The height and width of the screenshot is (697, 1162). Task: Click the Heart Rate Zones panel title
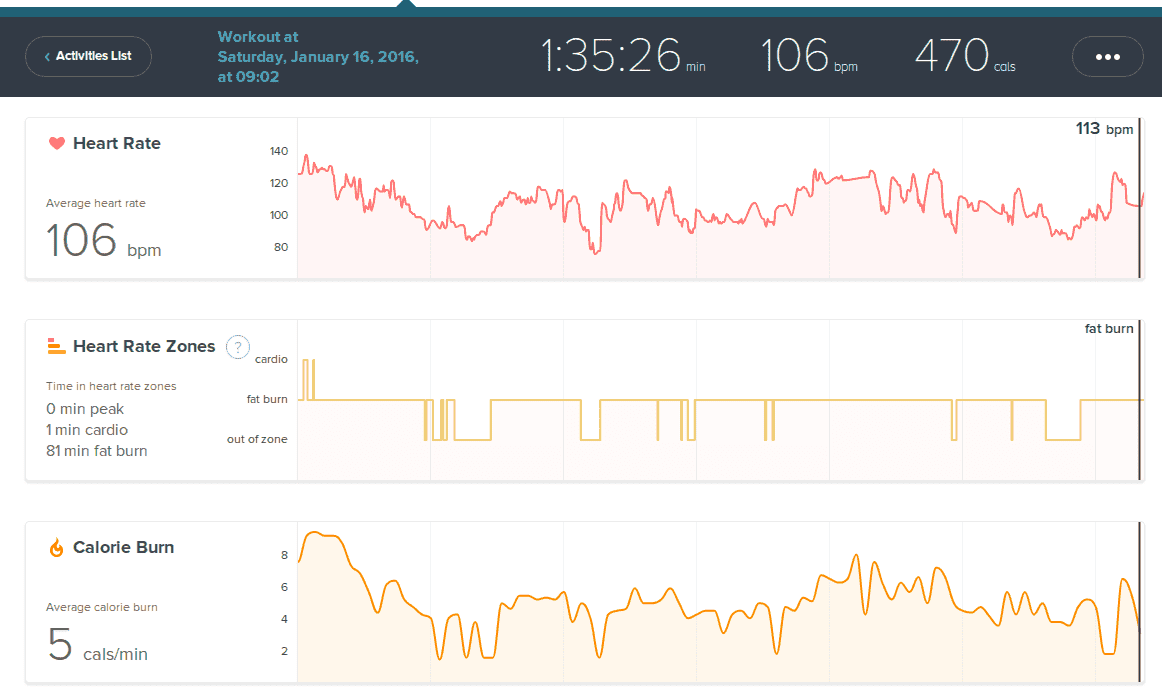pos(144,347)
